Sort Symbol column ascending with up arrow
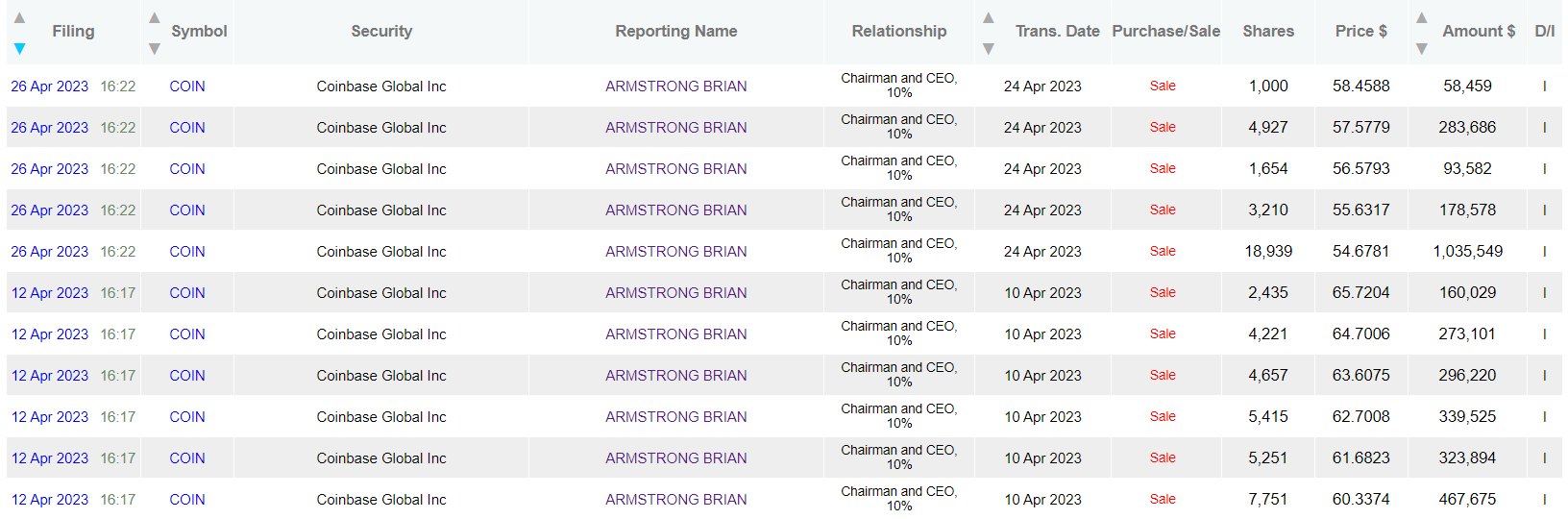1568x519 pixels. 154,17
